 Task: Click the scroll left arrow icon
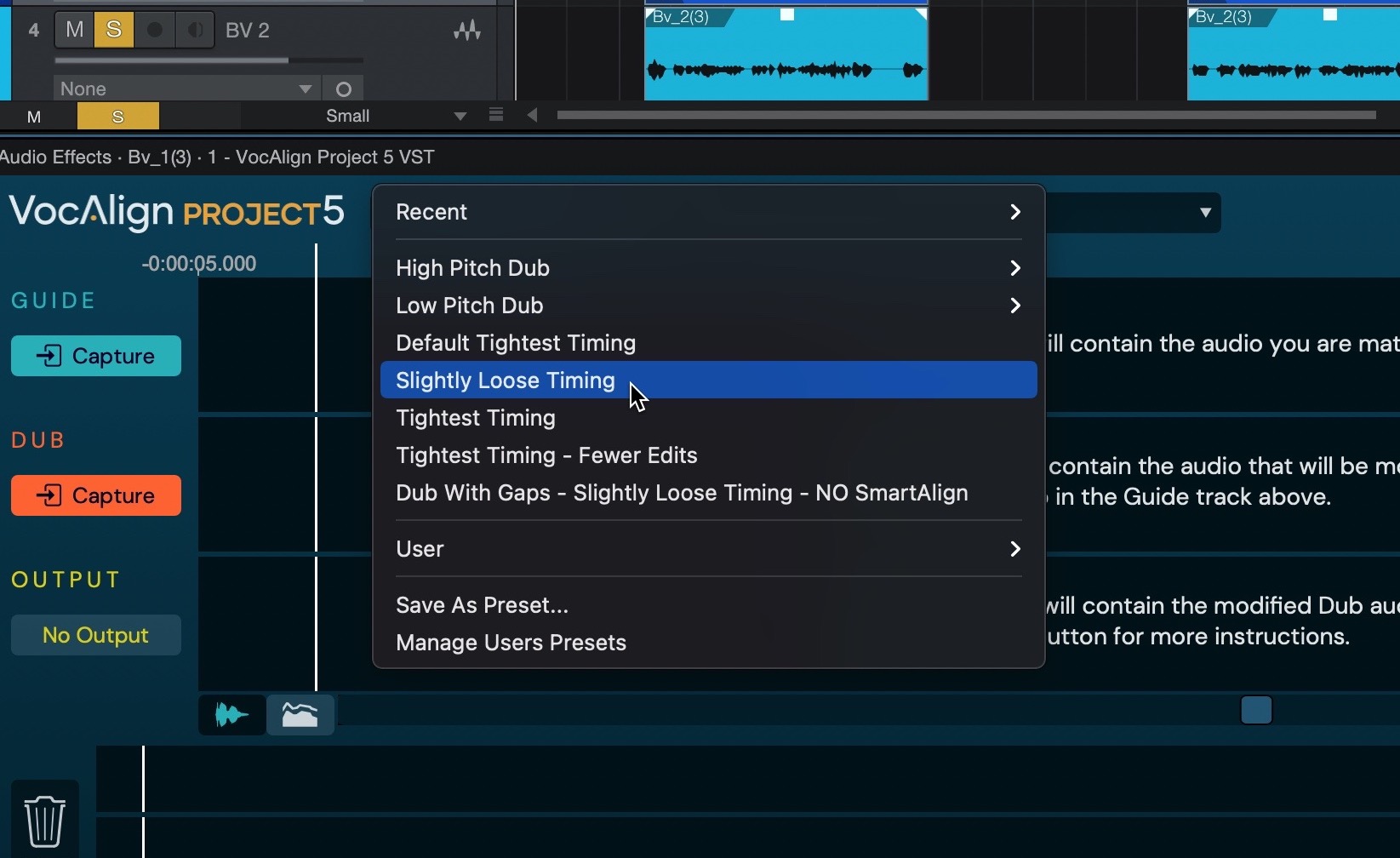pos(532,115)
